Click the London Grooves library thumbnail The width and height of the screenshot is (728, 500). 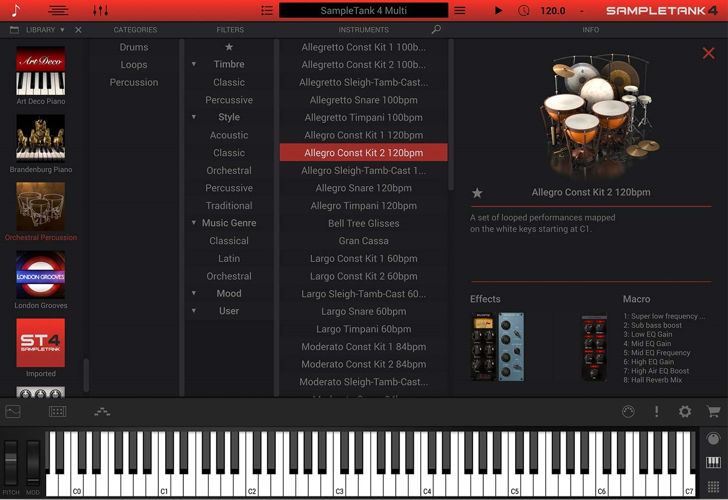tap(41, 275)
